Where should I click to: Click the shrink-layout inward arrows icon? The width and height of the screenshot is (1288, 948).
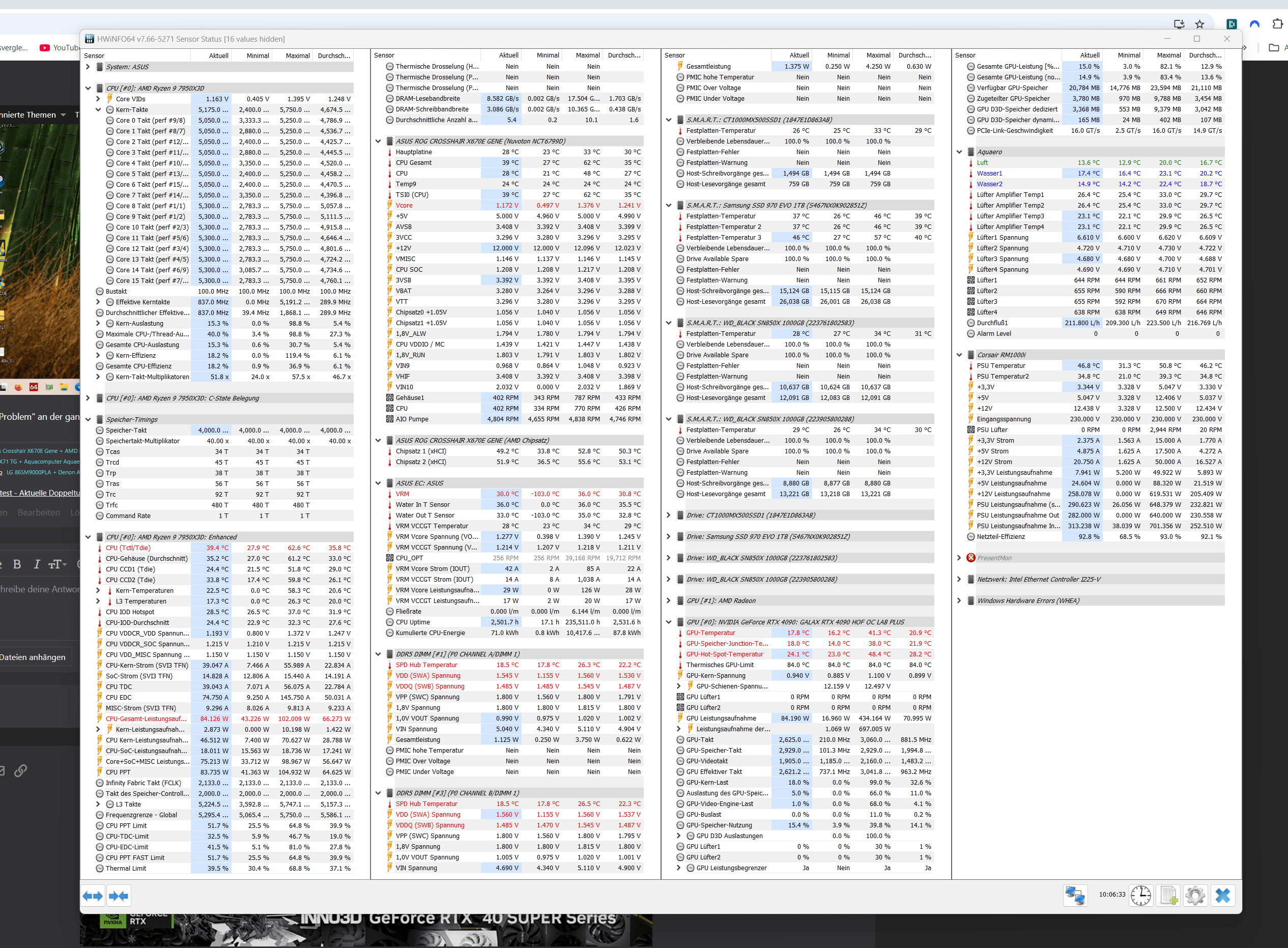click(119, 896)
